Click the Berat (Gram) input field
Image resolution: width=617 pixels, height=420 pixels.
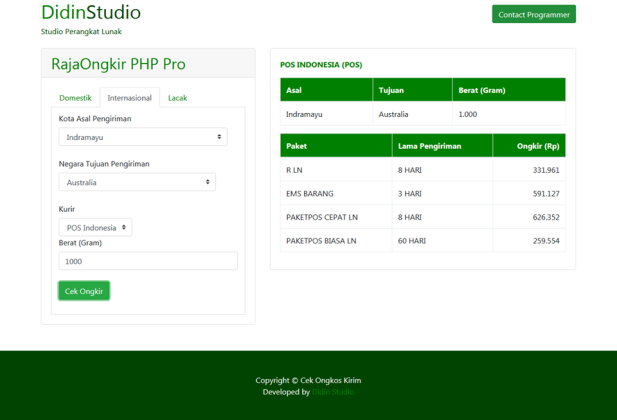pos(148,261)
